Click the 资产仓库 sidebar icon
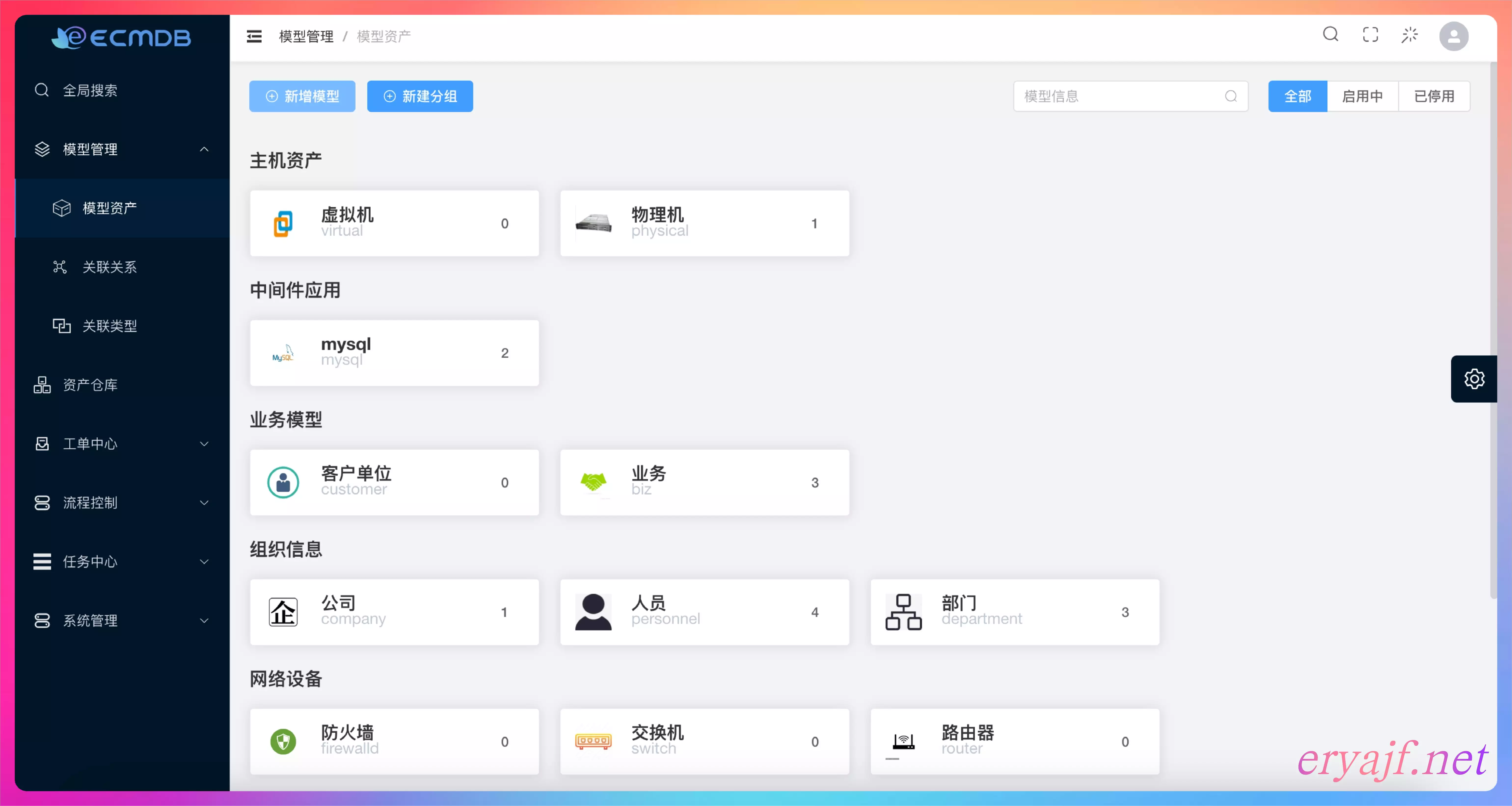1512x806 pixels. coord(42,385)
